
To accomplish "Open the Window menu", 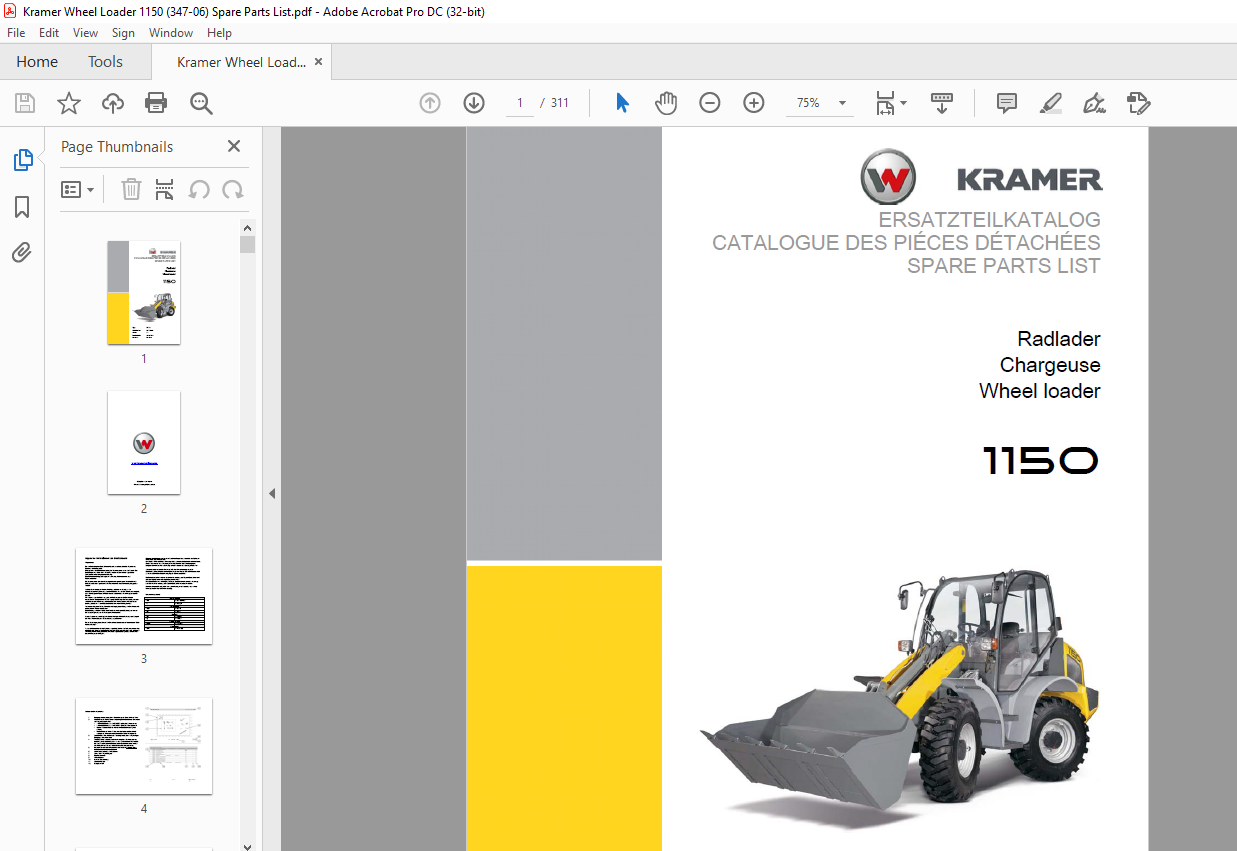I will point(171,33).
